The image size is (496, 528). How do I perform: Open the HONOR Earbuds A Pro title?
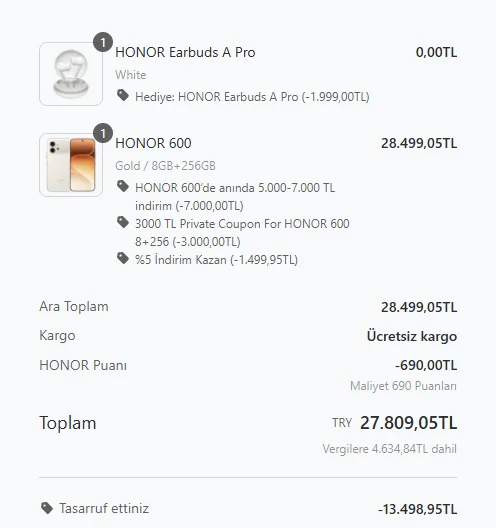[x=185, y=52]
